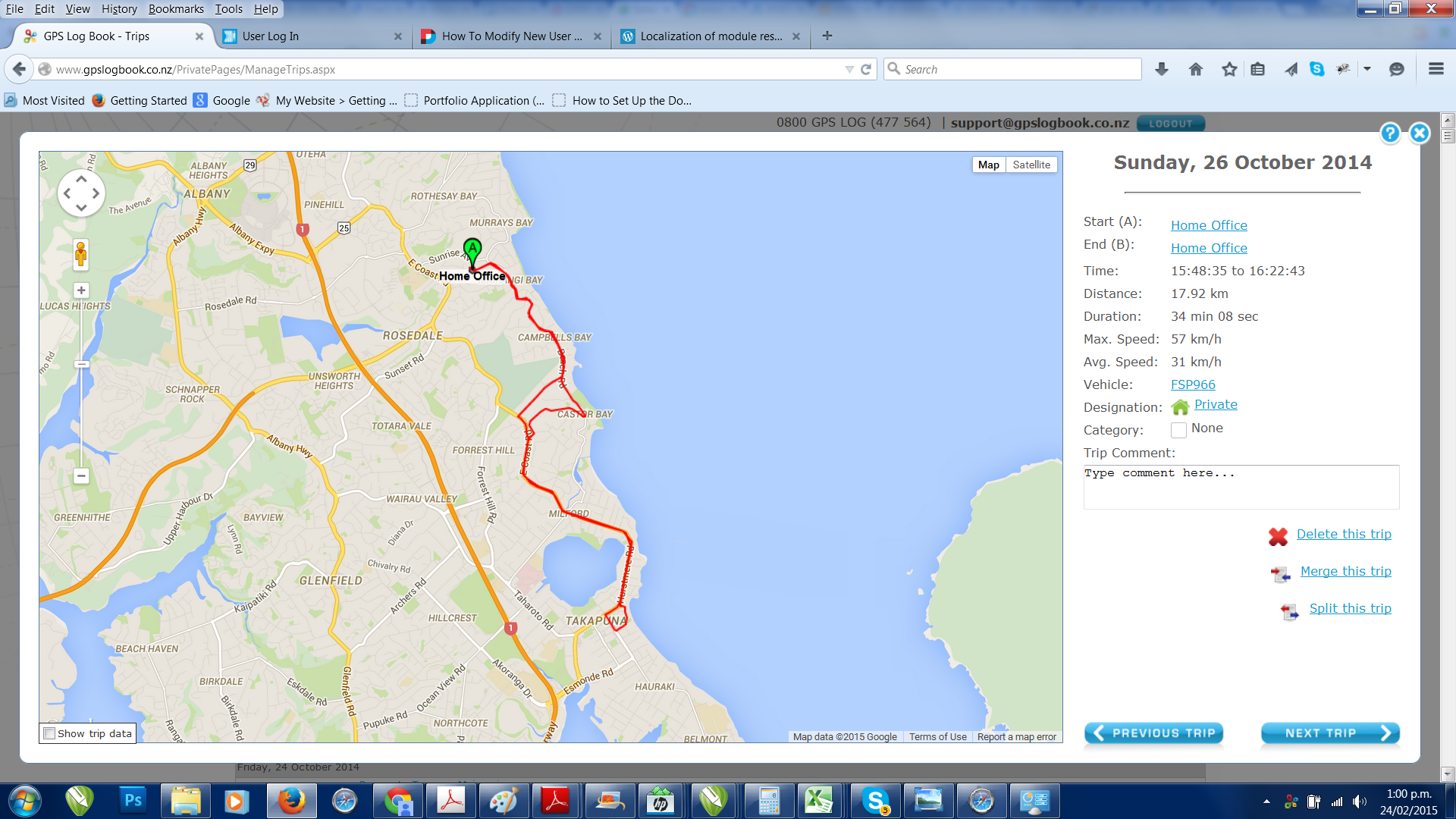Tick the Category None checkbox
The height and width of the screenshot is (819, 1456).
(x=1178, y=430)
